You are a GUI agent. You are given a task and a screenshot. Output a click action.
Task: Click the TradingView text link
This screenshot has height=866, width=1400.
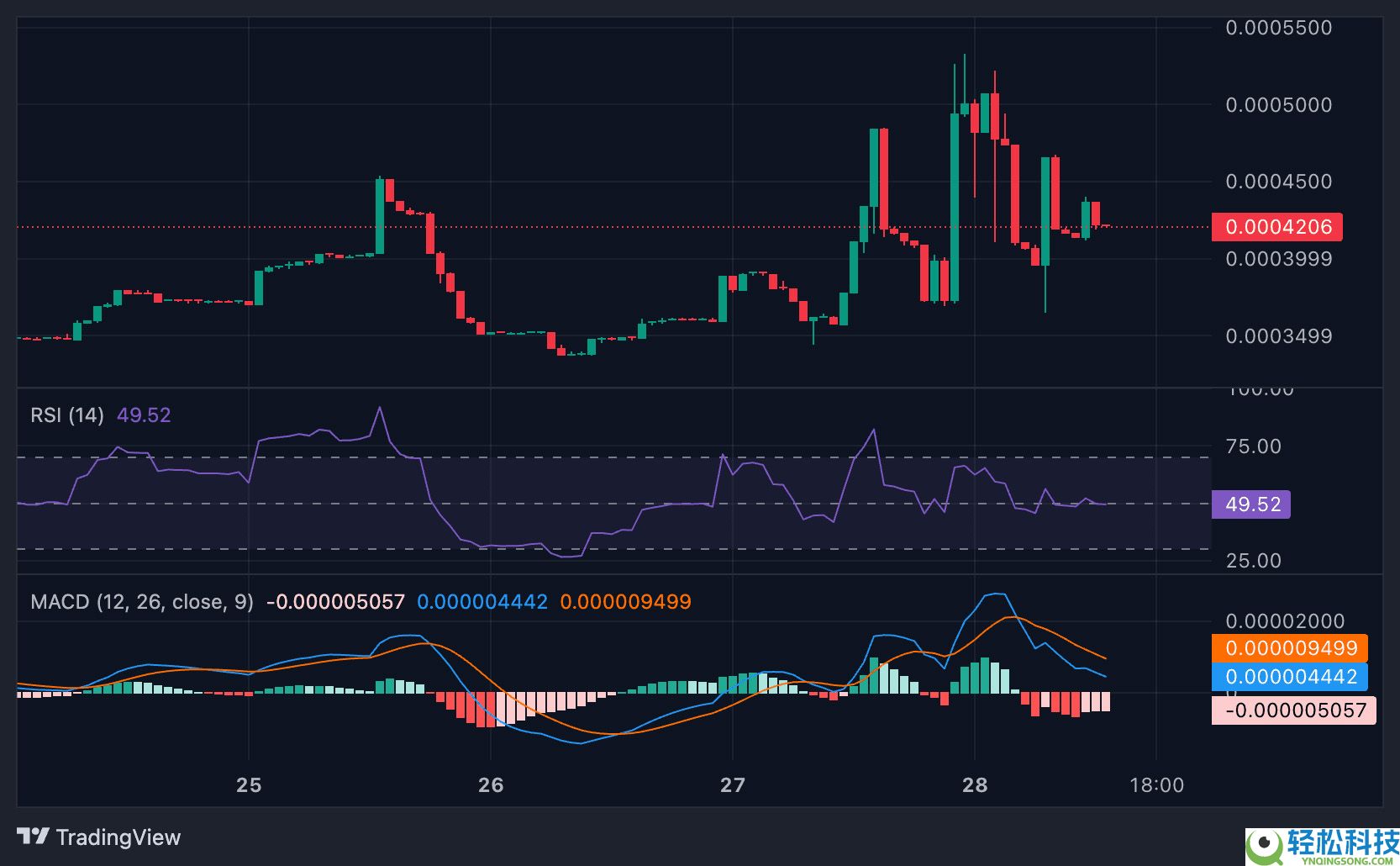118,837
